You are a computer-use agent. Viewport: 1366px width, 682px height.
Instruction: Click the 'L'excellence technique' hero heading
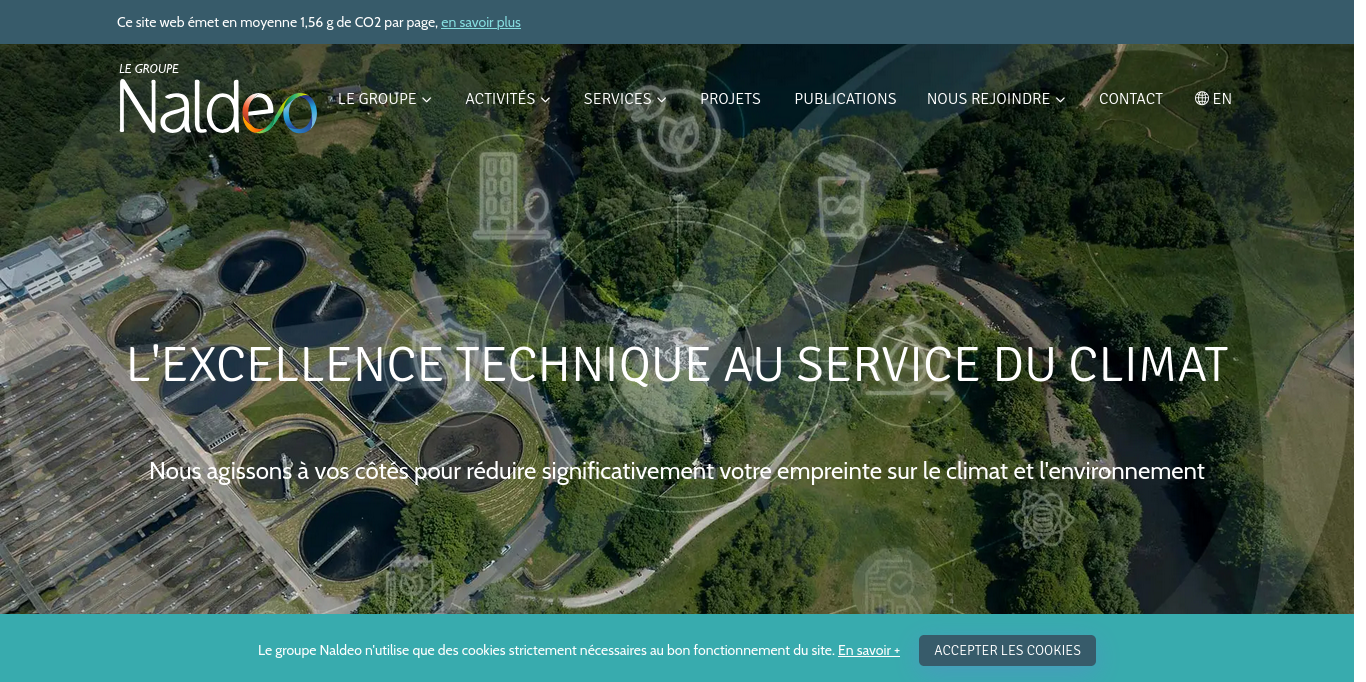(677, 365)
